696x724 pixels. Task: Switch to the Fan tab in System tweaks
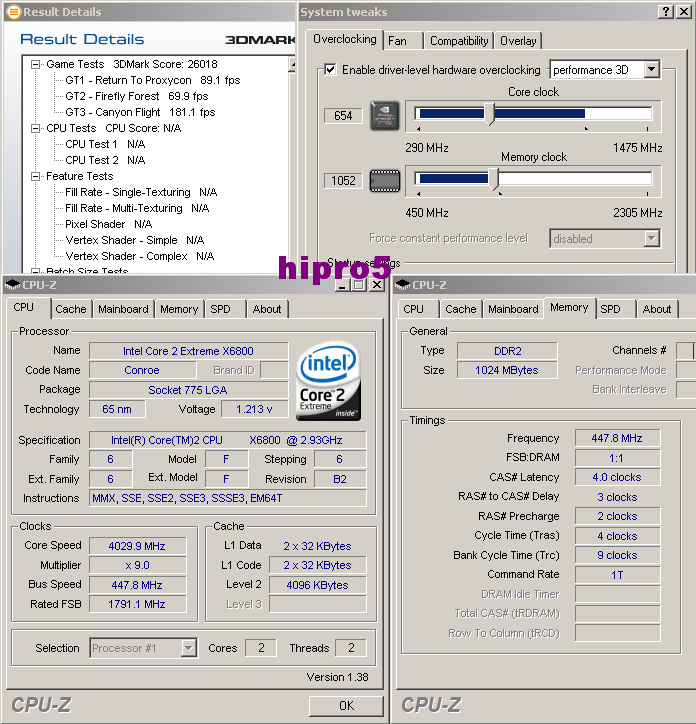click(403, 41)
